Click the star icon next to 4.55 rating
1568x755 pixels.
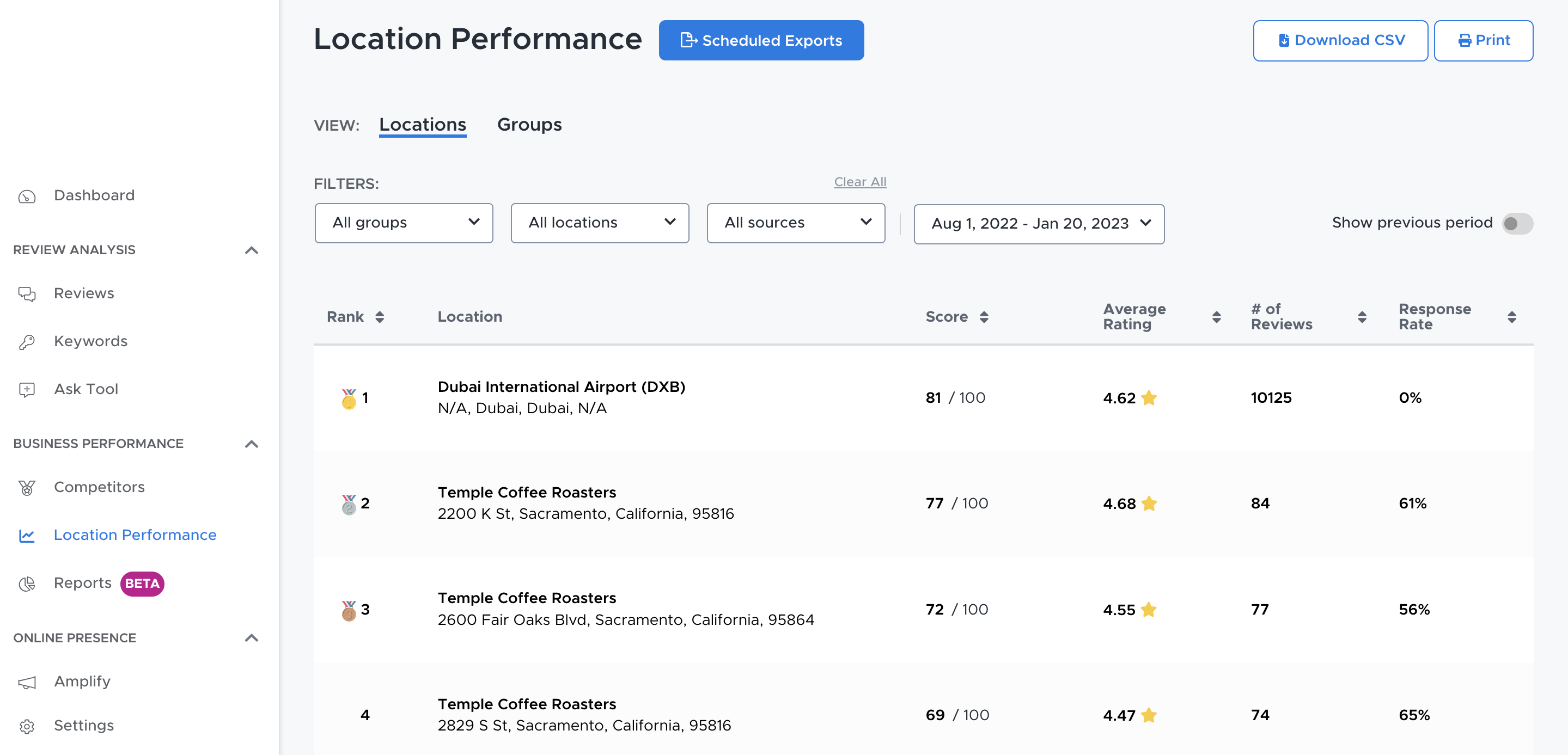click(1149, 609)
